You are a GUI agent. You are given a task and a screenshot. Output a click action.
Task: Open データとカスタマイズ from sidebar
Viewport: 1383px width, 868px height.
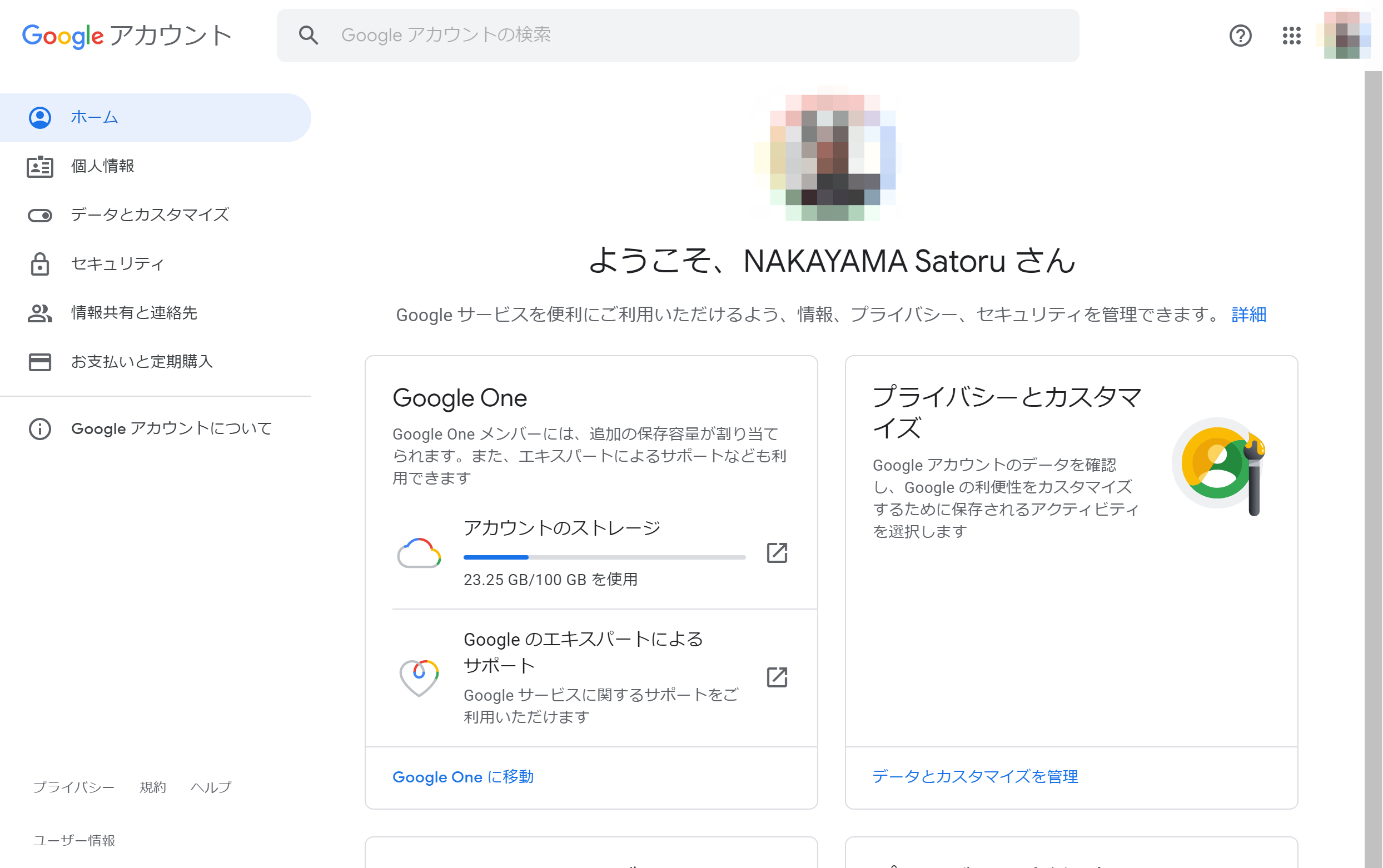[150, 214]
